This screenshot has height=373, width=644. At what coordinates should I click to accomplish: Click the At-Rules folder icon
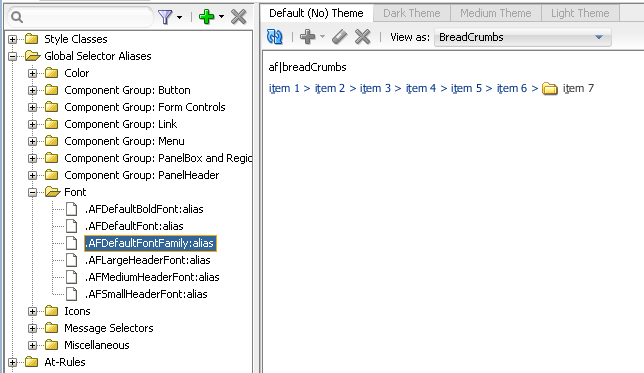coord(32,362)
